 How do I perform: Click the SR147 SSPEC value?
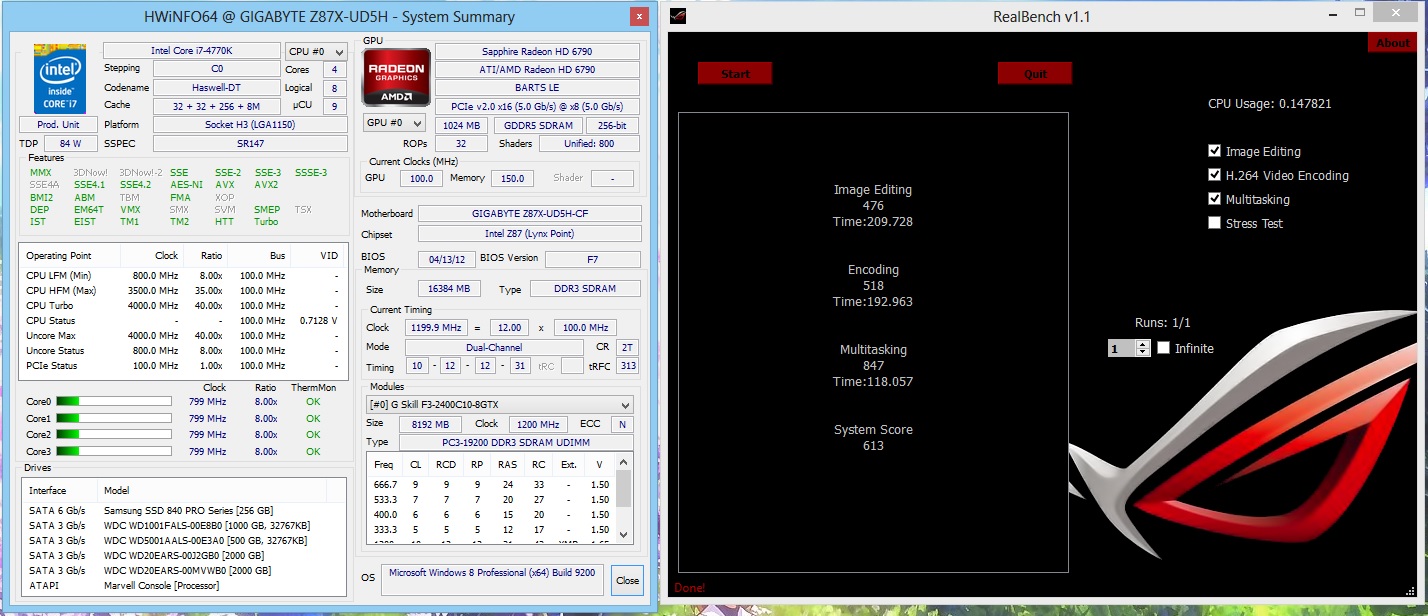coord(250,143)
